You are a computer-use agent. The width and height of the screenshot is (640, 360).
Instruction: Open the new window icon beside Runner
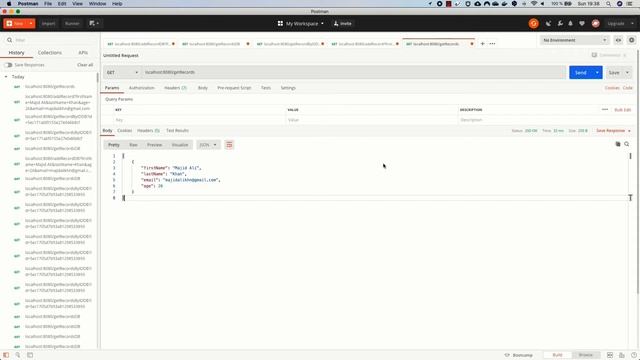94,24
